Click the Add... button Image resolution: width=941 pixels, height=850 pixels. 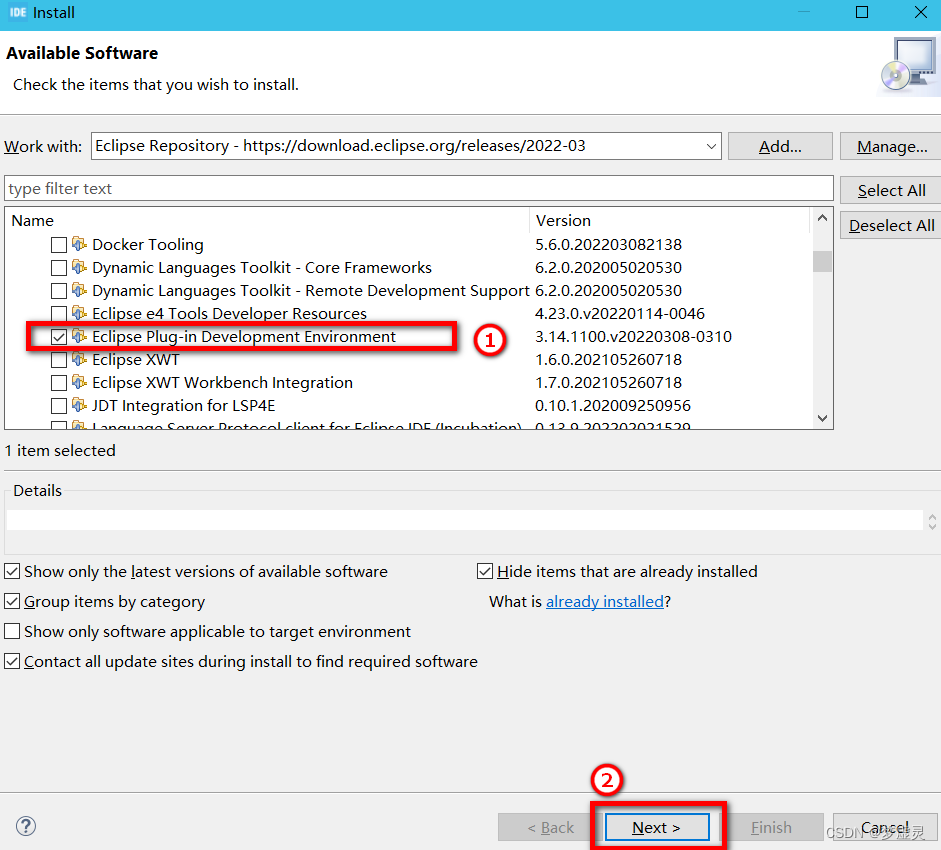pos(780,146)
